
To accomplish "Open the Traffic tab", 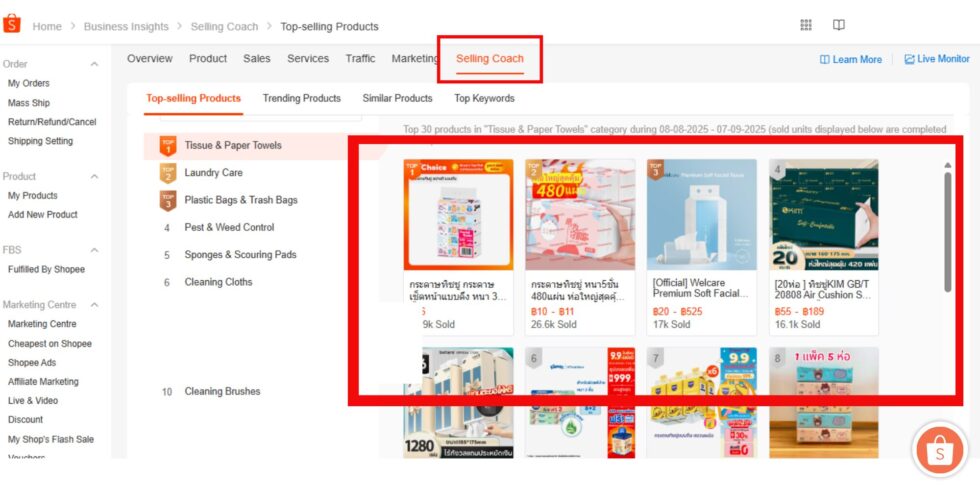I will 361,59.
